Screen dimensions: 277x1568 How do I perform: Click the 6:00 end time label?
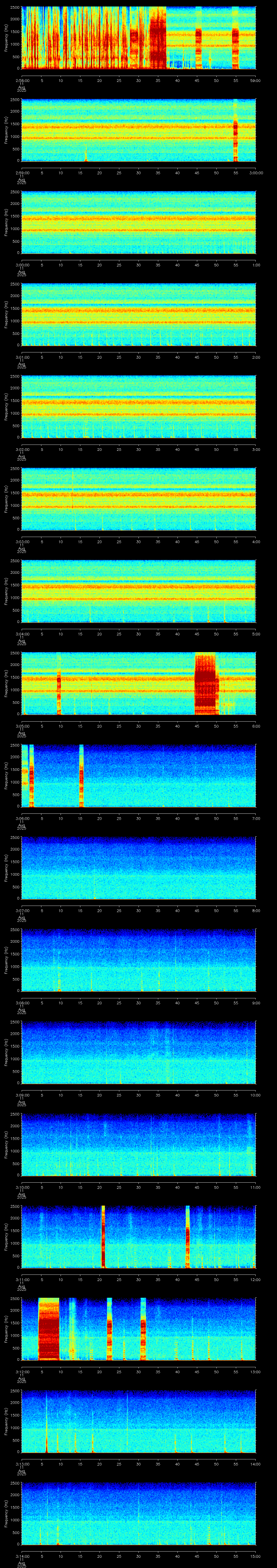[256, 726]
